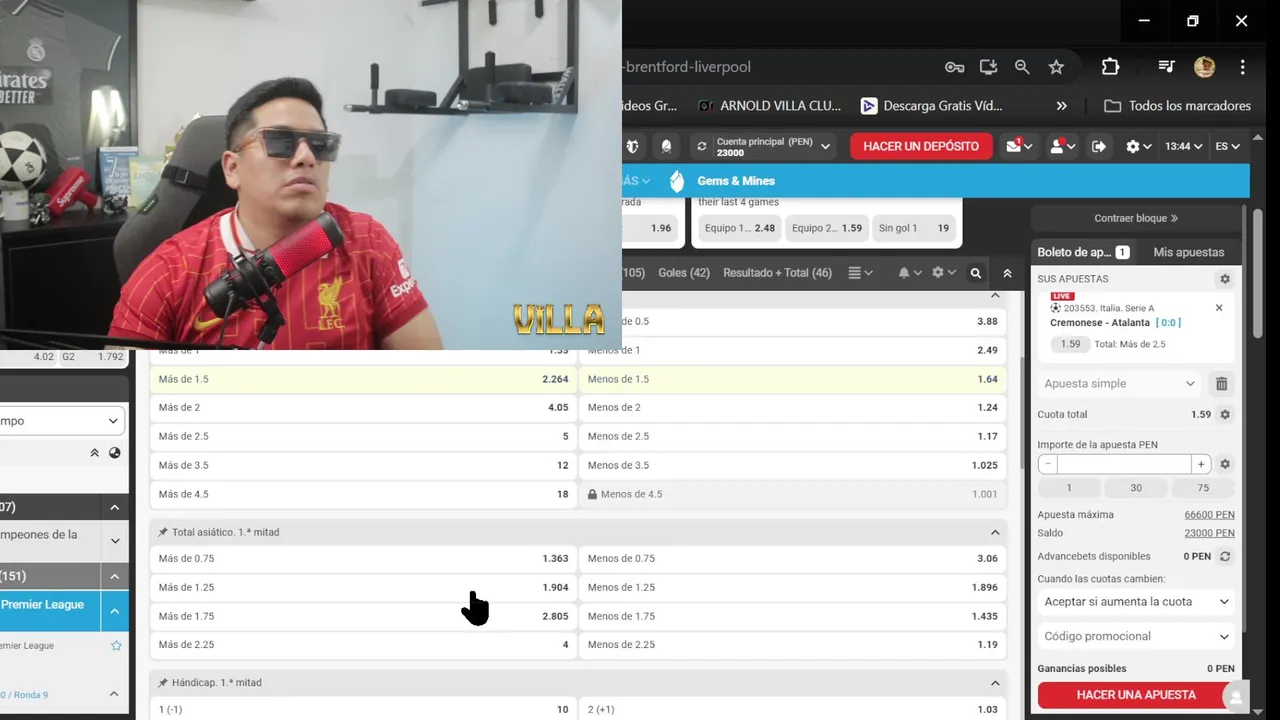This screenshot has width=1280, height=720.
Task: Open the Chrome profile avatar
Action: pos(1204,67)
